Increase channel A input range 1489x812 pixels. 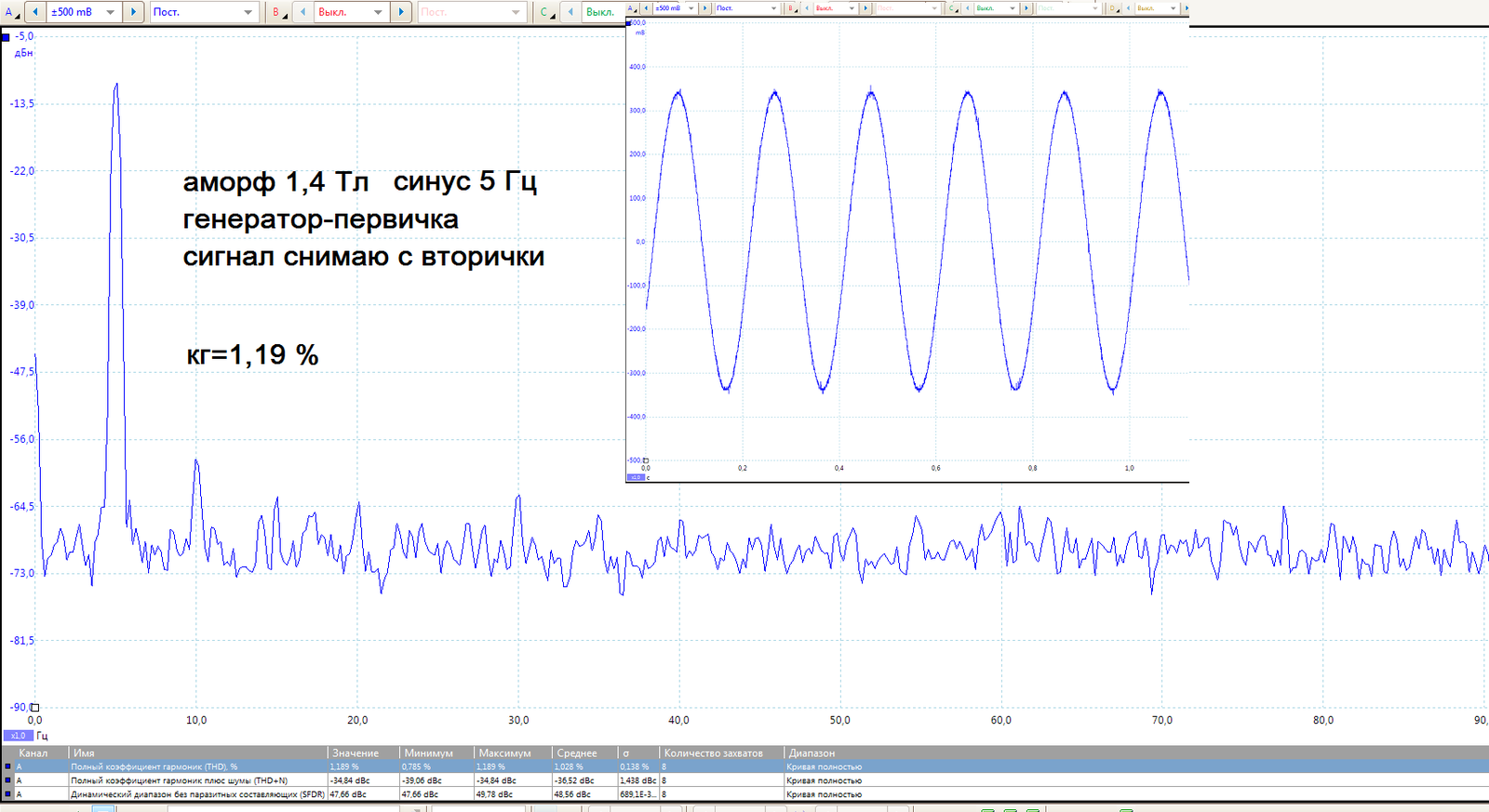coord(133,12)
